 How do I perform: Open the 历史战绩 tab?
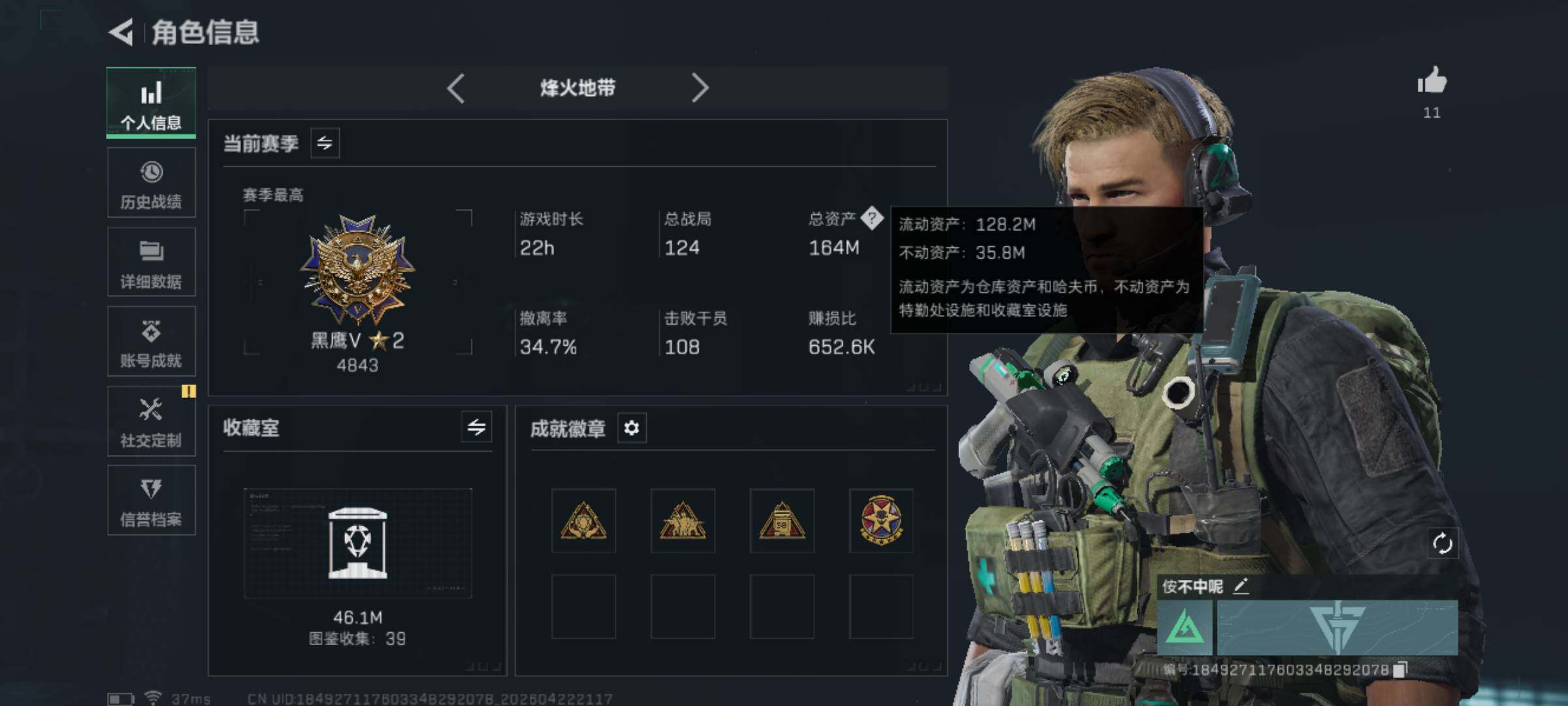[x=151, y=182]
